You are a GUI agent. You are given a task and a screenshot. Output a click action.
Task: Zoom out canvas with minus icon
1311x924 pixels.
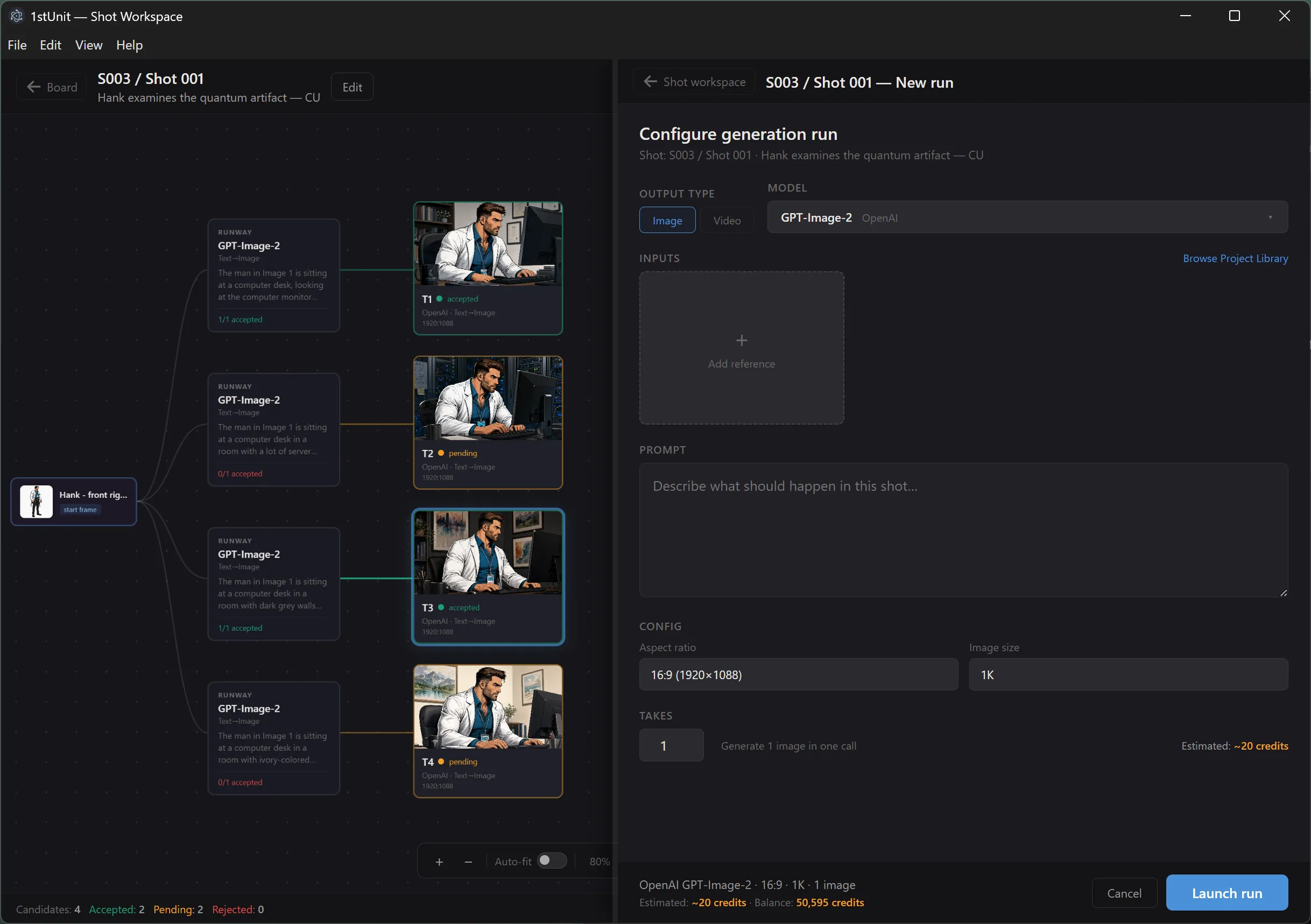coord(468,862)
